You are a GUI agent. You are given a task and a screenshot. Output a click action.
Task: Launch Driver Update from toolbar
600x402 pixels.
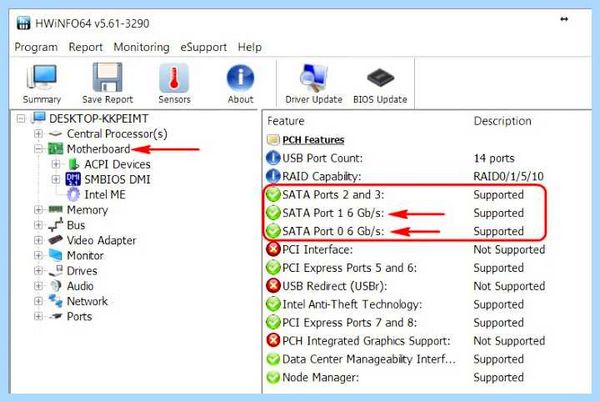point(313,83)
